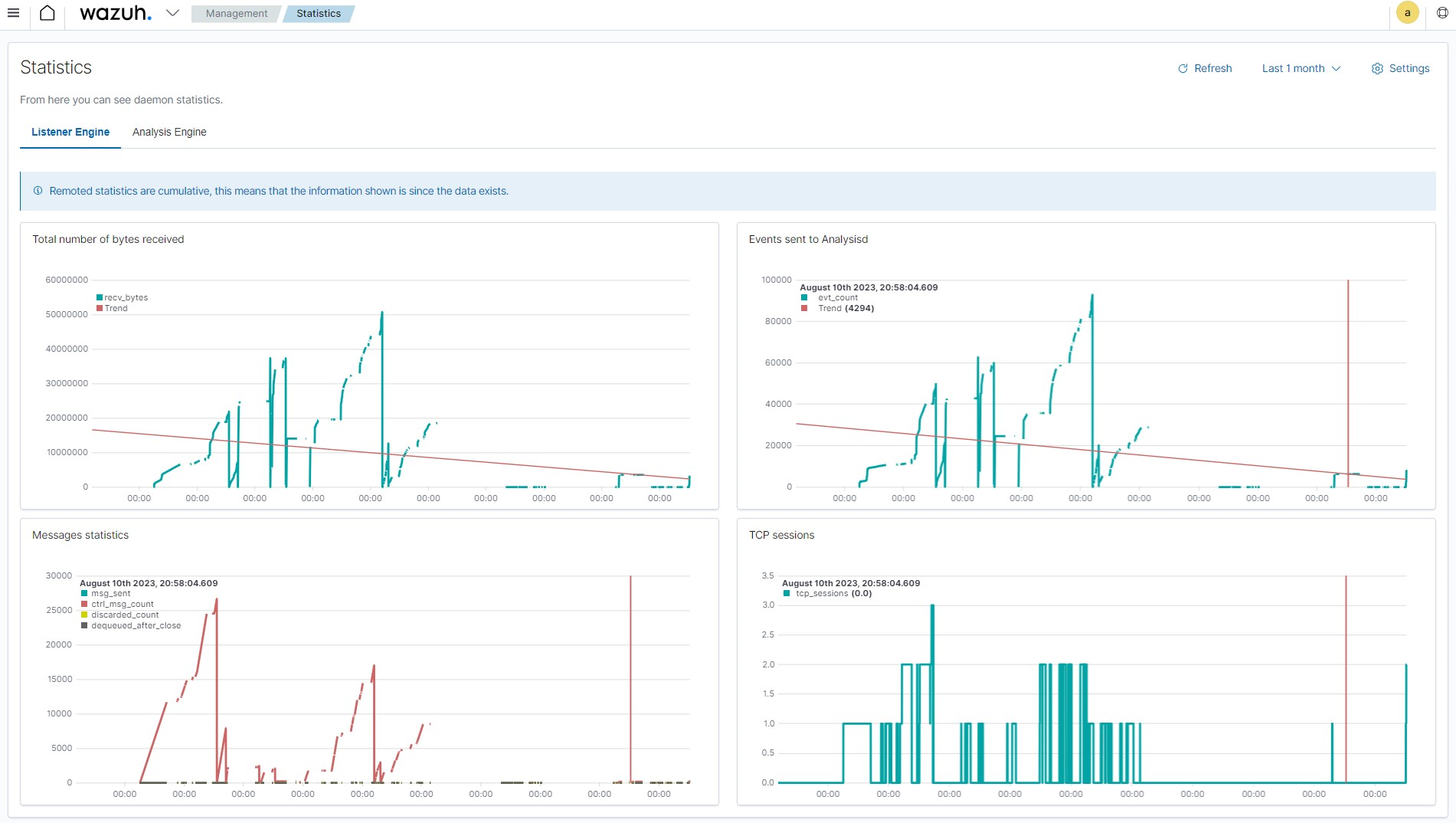Viewport: 1456px width, 823px height.
Task: Toggle msg_sent legend series
Action: (x=106, y=593)
